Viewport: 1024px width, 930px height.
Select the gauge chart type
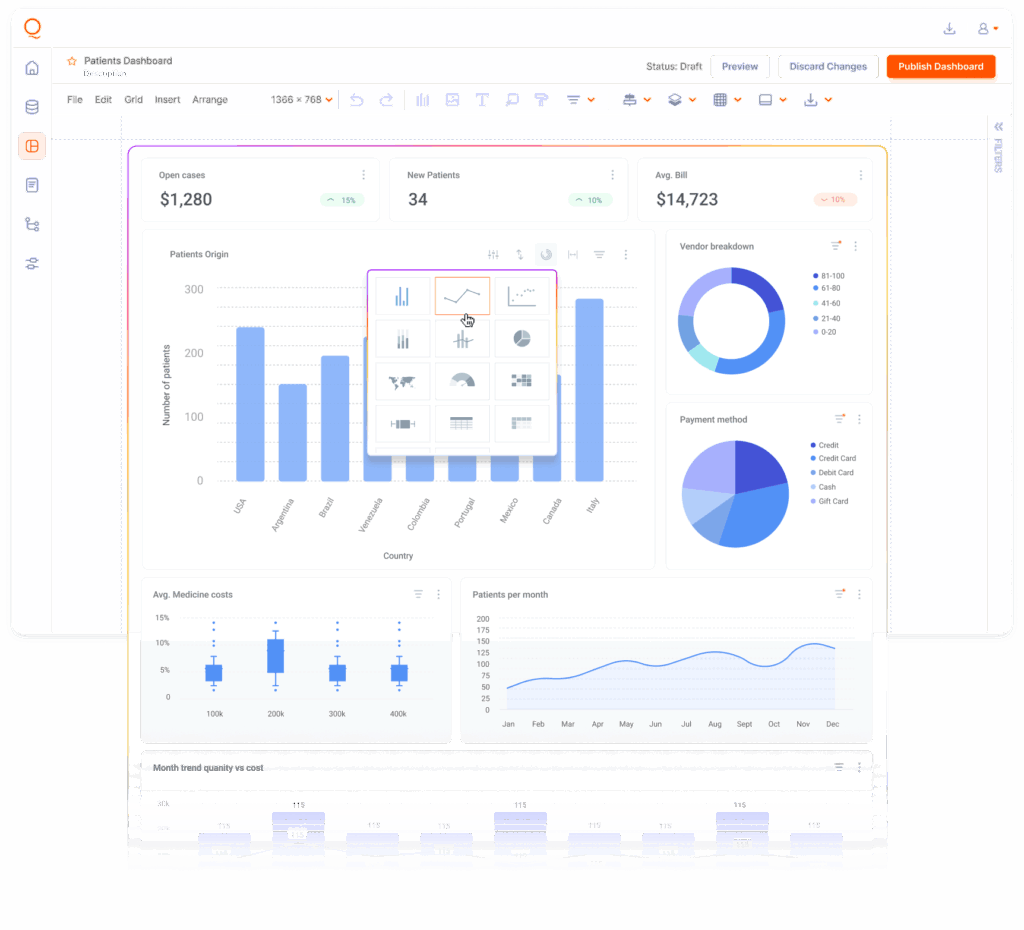462,381
